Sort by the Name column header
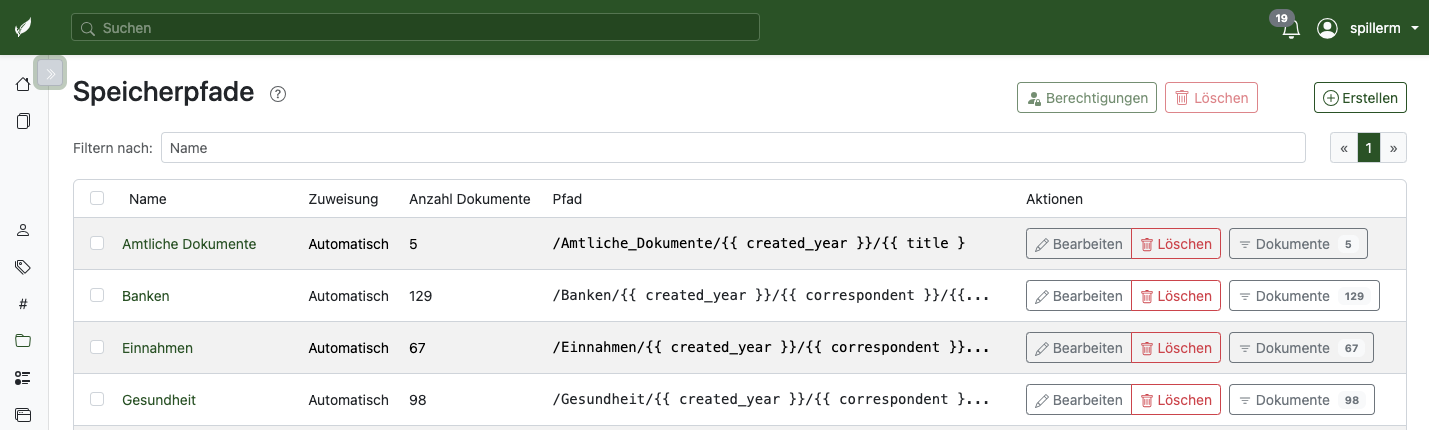Image resolution: width=1429 pixels, height=430 pixels. 148,199
